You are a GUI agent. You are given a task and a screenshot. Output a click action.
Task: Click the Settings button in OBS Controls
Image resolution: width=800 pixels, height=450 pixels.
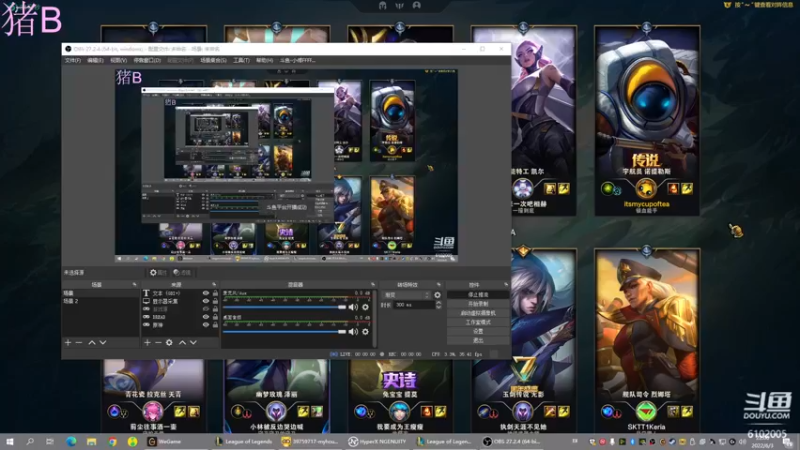click(x=478, y=331)
